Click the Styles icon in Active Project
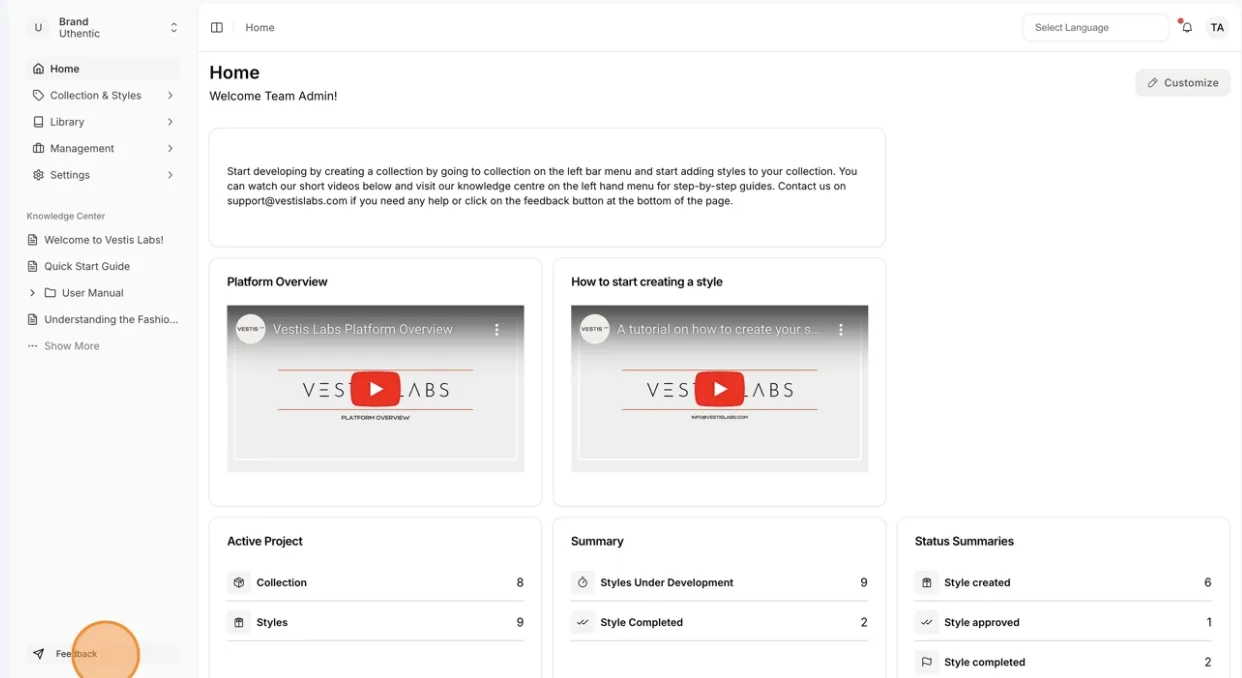The image size is (1242, 678). pos(239,622)
